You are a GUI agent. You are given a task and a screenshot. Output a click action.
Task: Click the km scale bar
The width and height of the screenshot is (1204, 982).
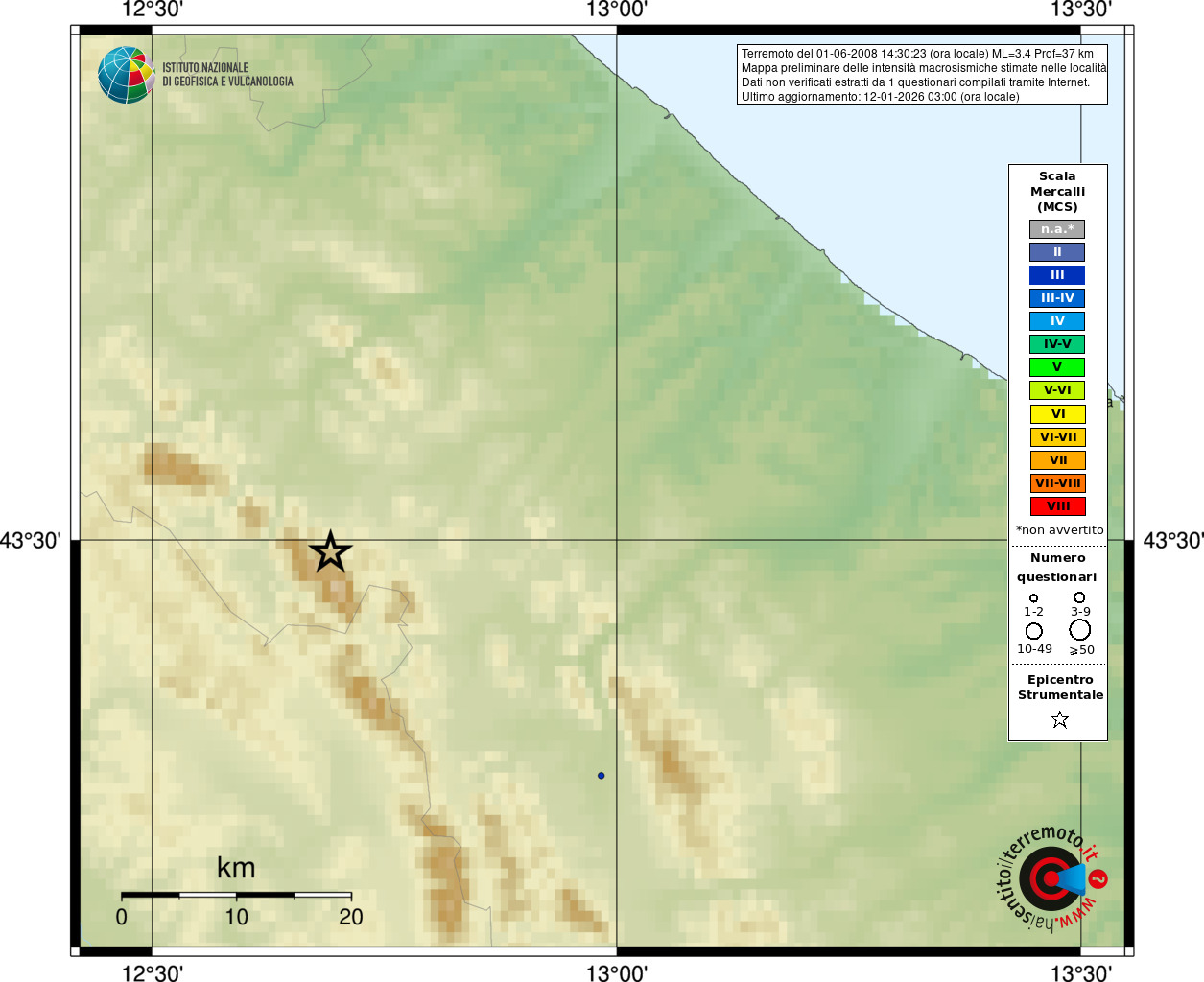point(236,895)
